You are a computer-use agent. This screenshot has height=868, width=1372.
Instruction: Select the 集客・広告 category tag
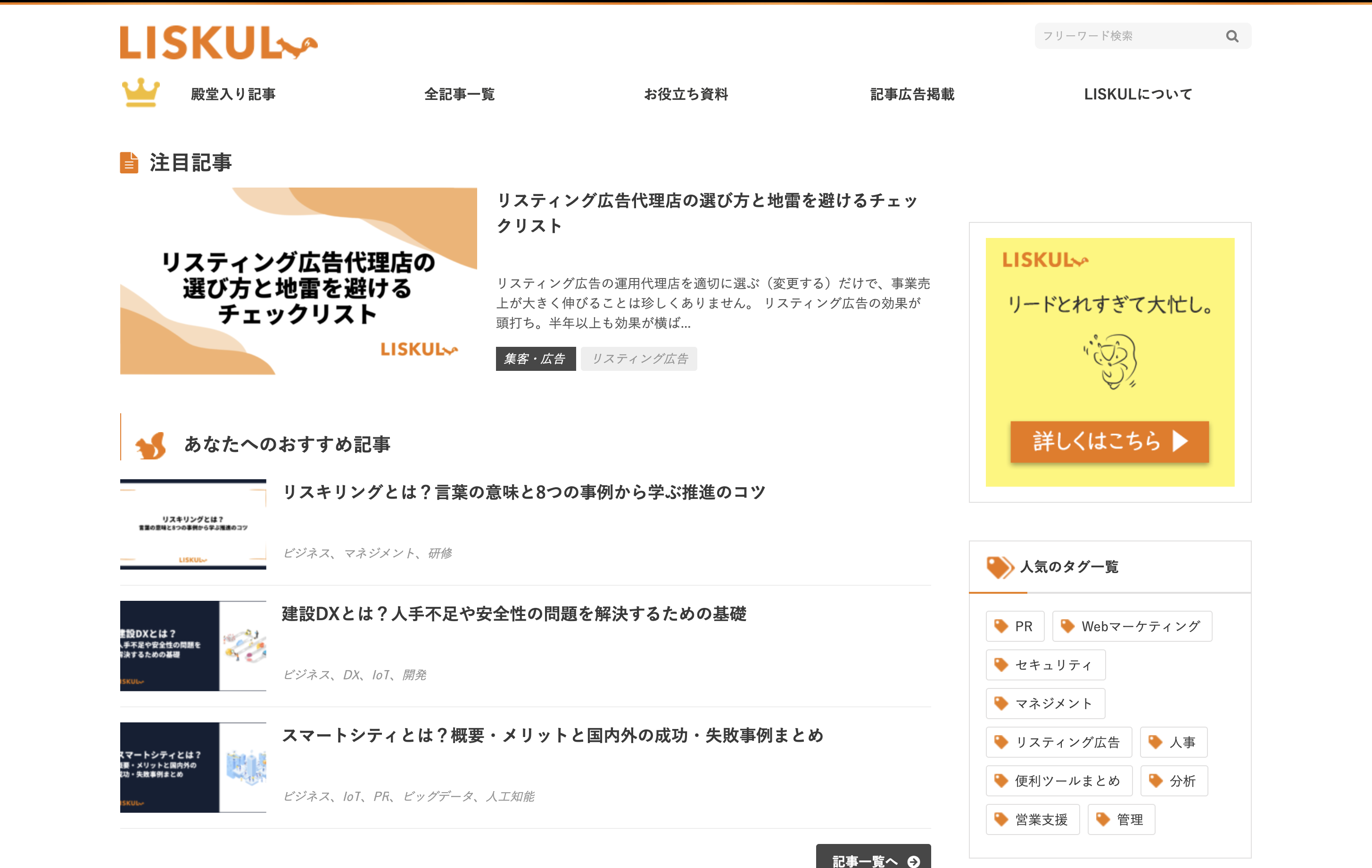(x=536, y=359)
